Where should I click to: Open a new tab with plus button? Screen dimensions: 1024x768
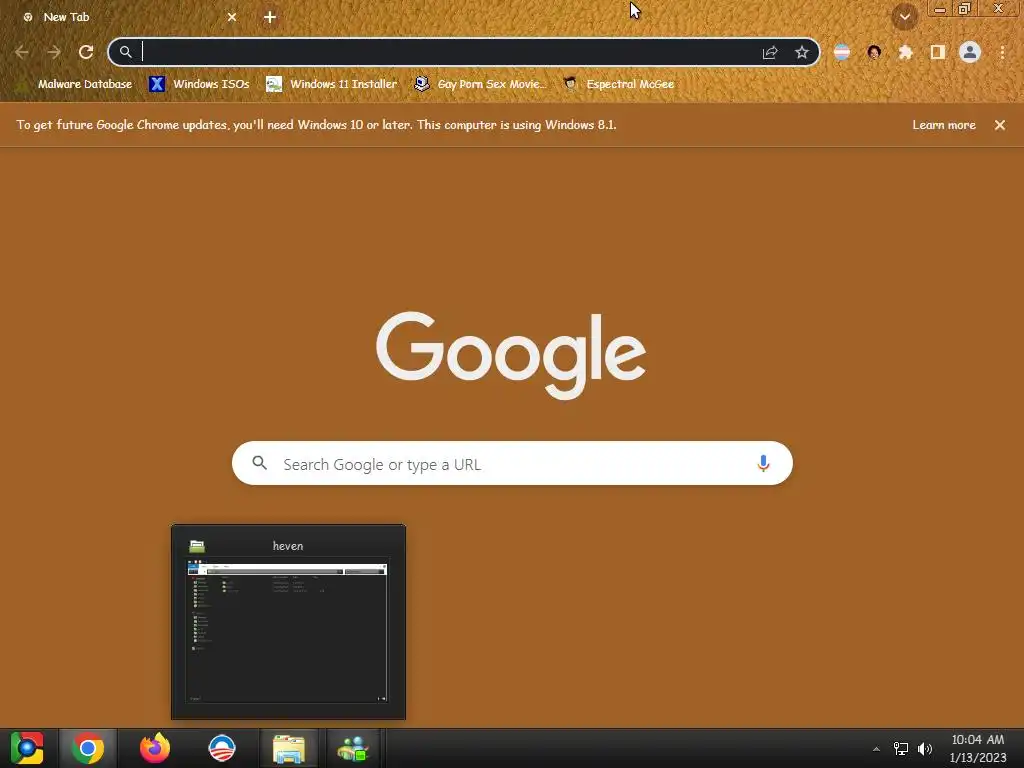(270, 17)
